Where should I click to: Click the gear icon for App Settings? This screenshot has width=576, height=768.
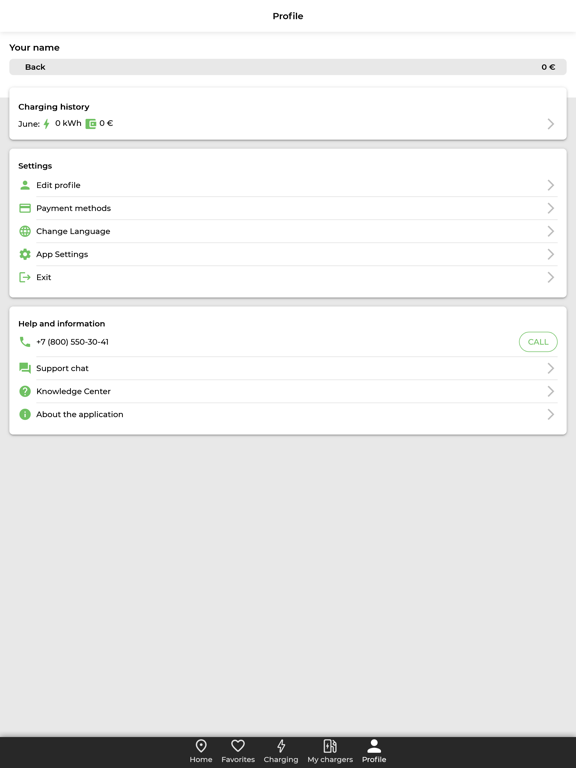24,254
